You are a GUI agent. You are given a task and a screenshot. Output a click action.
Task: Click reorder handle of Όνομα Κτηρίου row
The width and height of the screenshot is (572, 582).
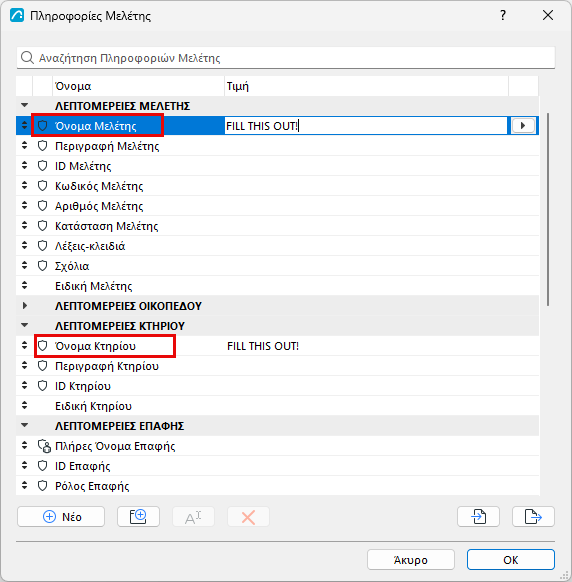click(x=24, y=346)
